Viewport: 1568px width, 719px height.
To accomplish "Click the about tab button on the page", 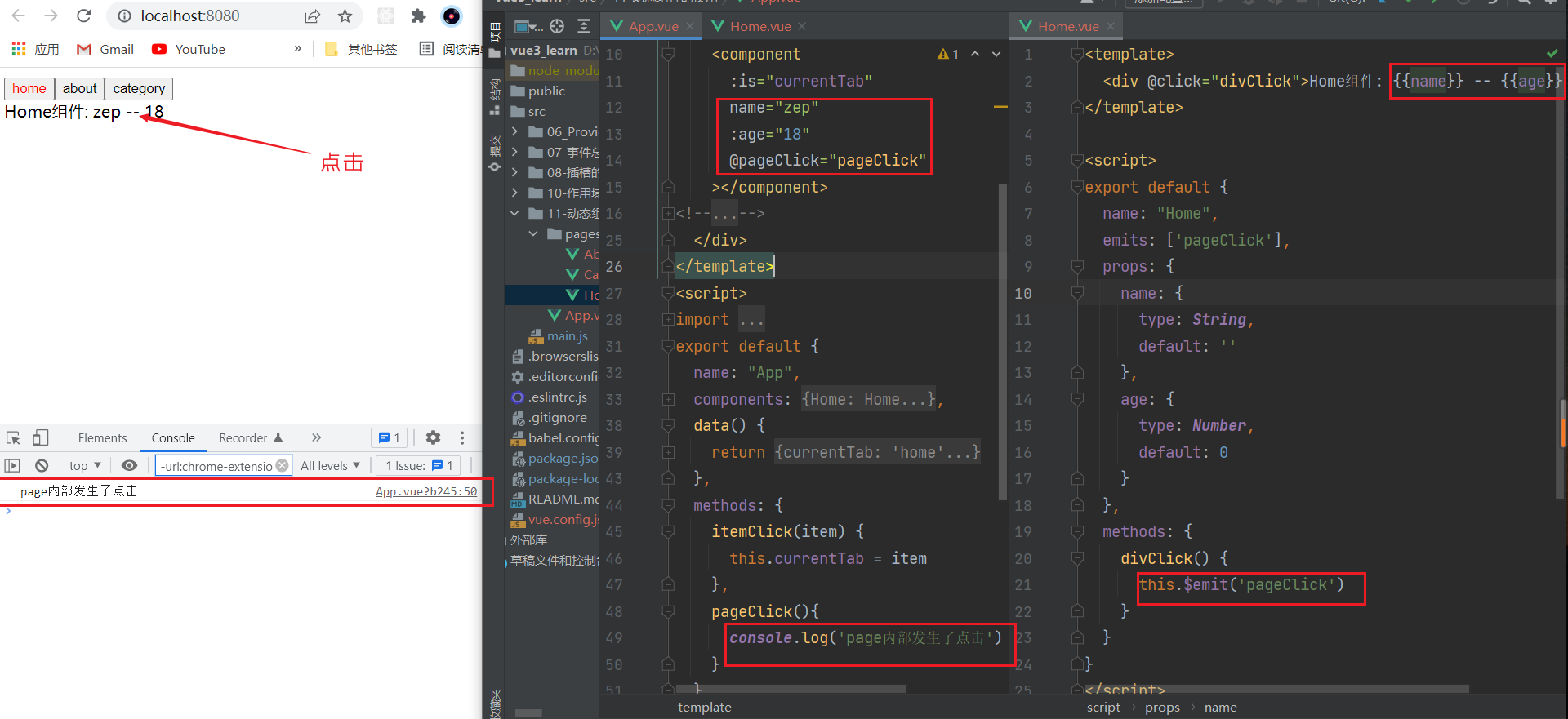I will 79,88.
